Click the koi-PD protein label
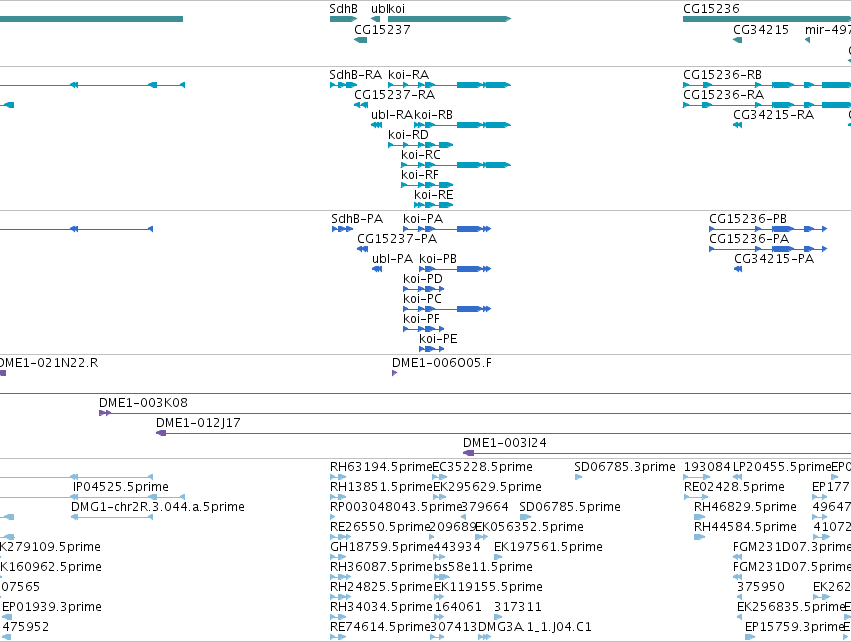 point(423,279)
